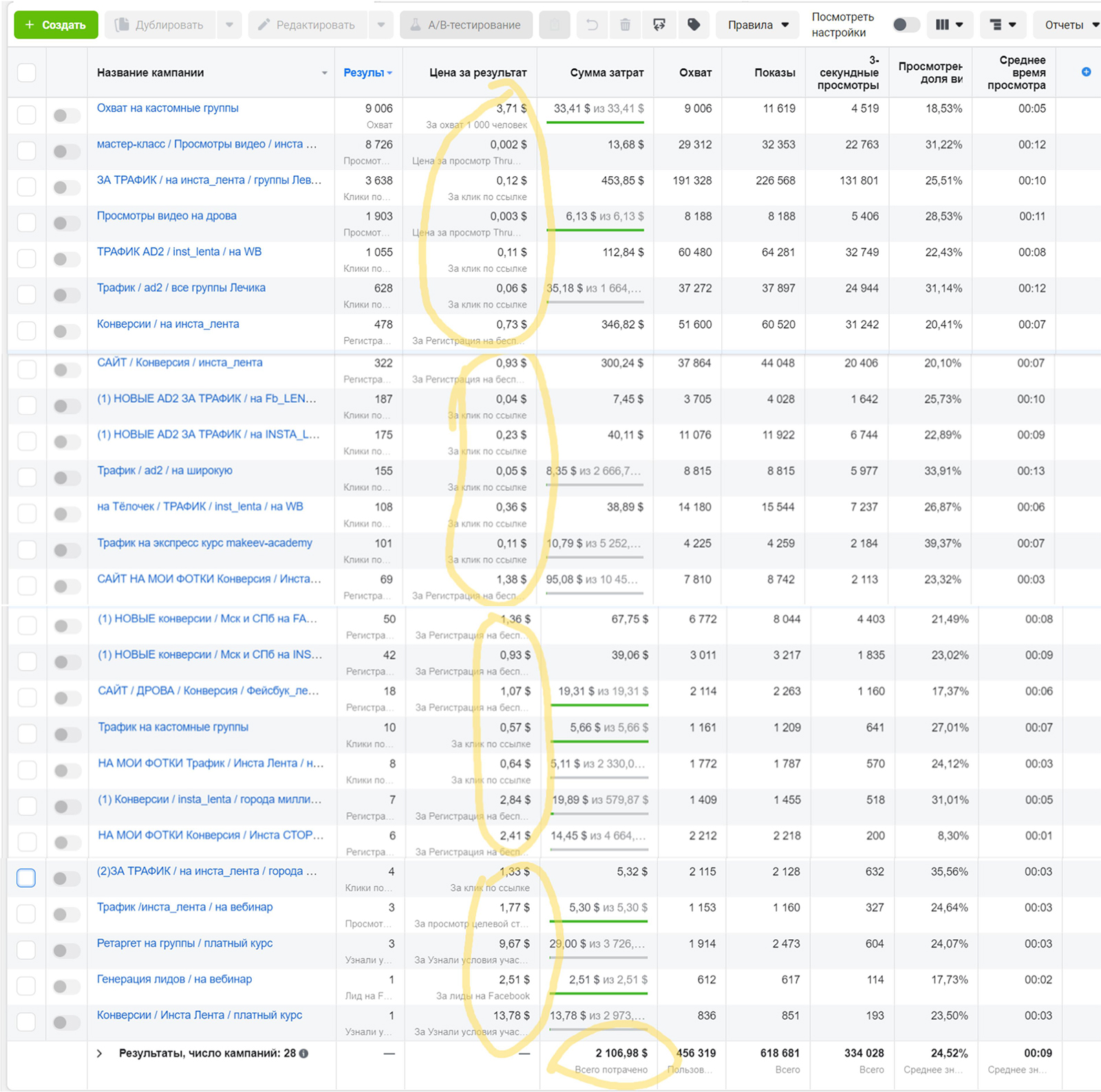
Task: Click total spend value 2 106,98 $
Action: (x=621, y=1053)
